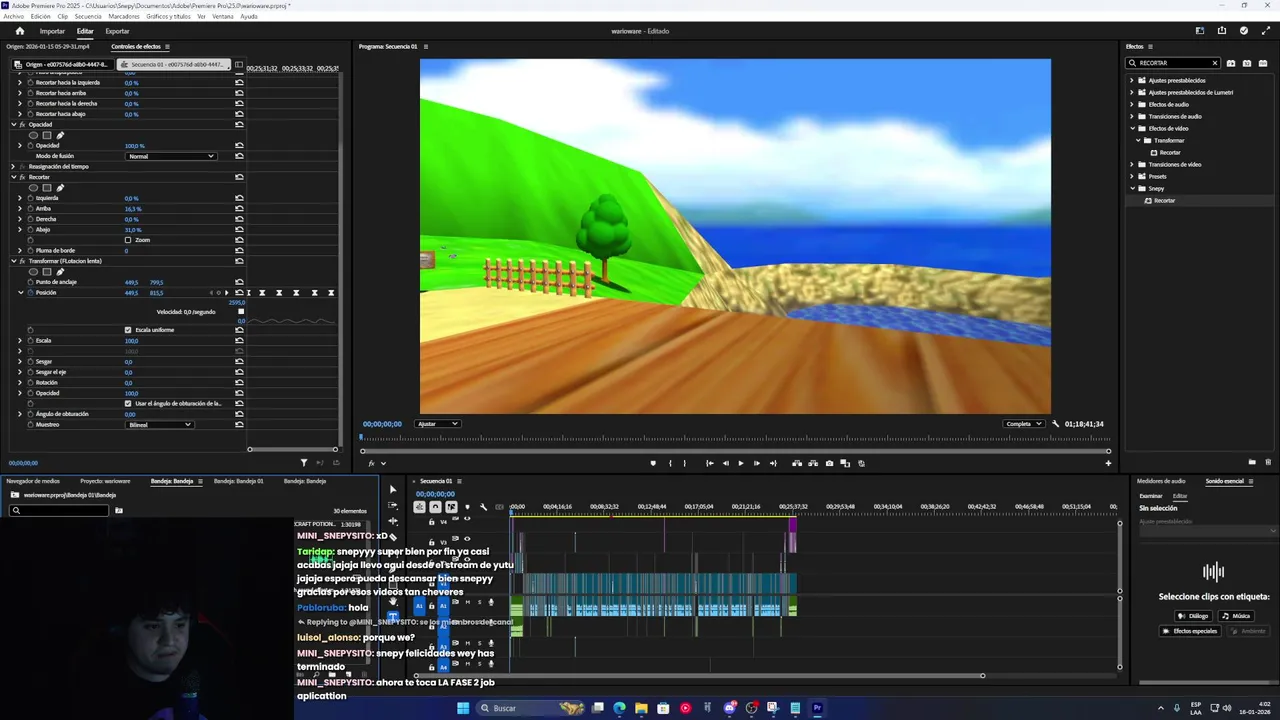1280x720 pixels.
Task: Toggle fx on the Transformar effect
Action: (x=22, y=261)
